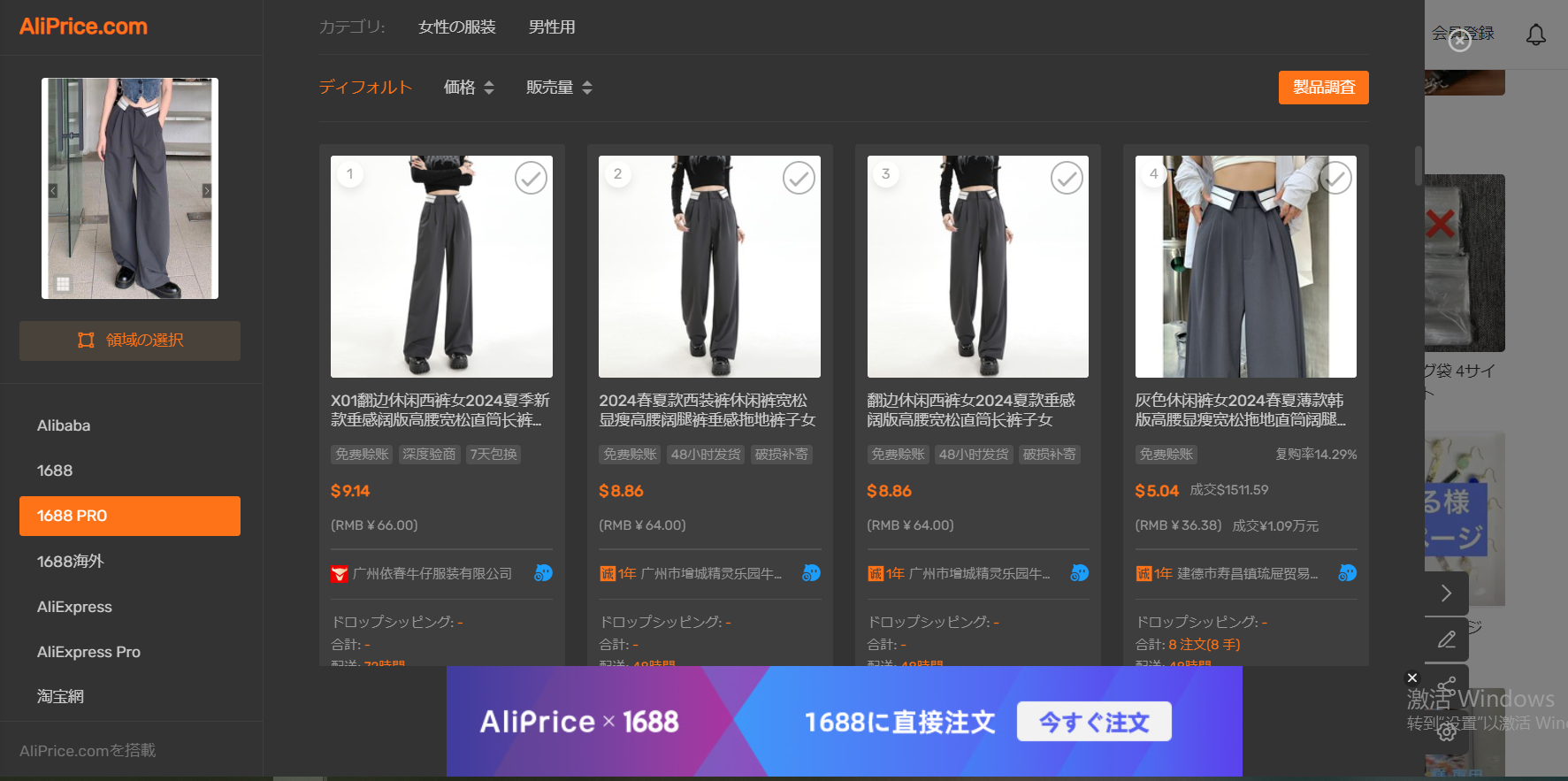
Task: Click the 破损补寄 tag on product 3
Action: point(1050,455)
